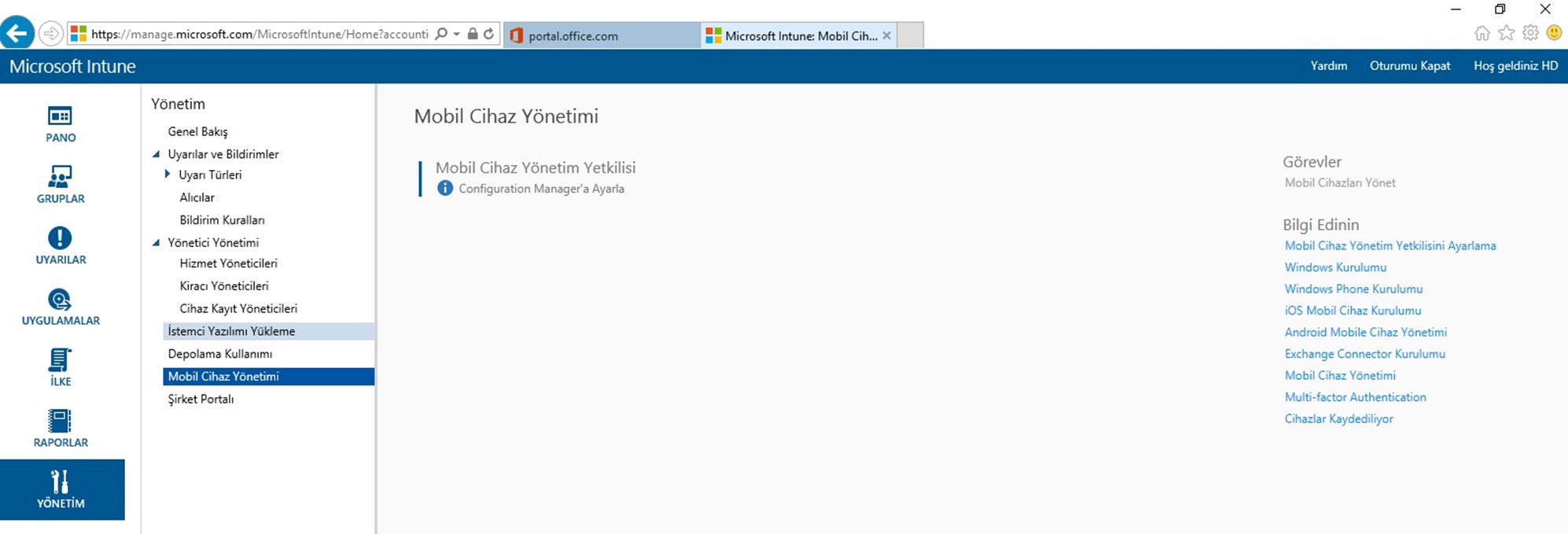The height and width of the screenshot is (534, 1568).
Task: Click the favorites star icon
Action: 1507,33
